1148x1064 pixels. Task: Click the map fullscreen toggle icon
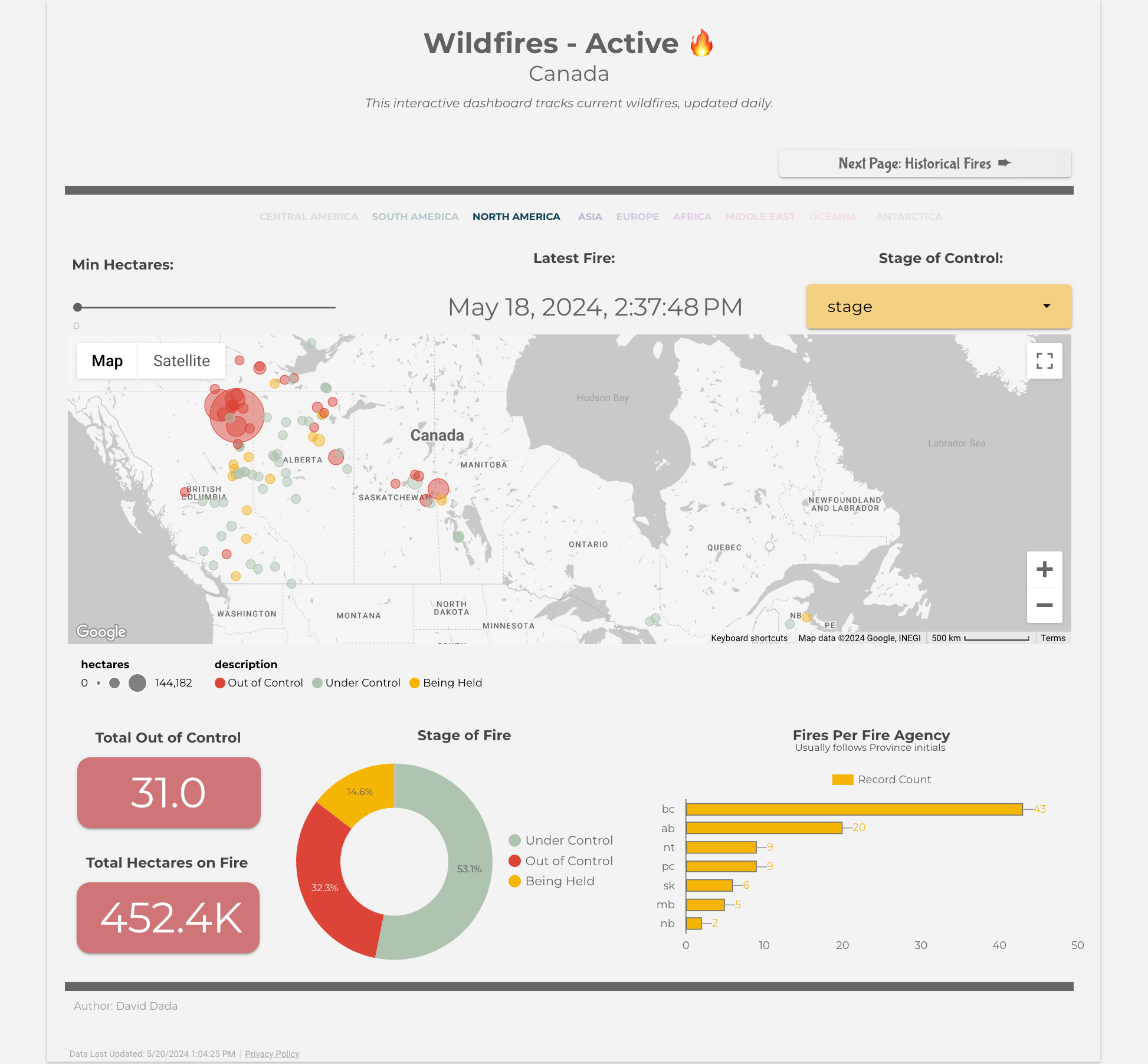(1044, 361)
